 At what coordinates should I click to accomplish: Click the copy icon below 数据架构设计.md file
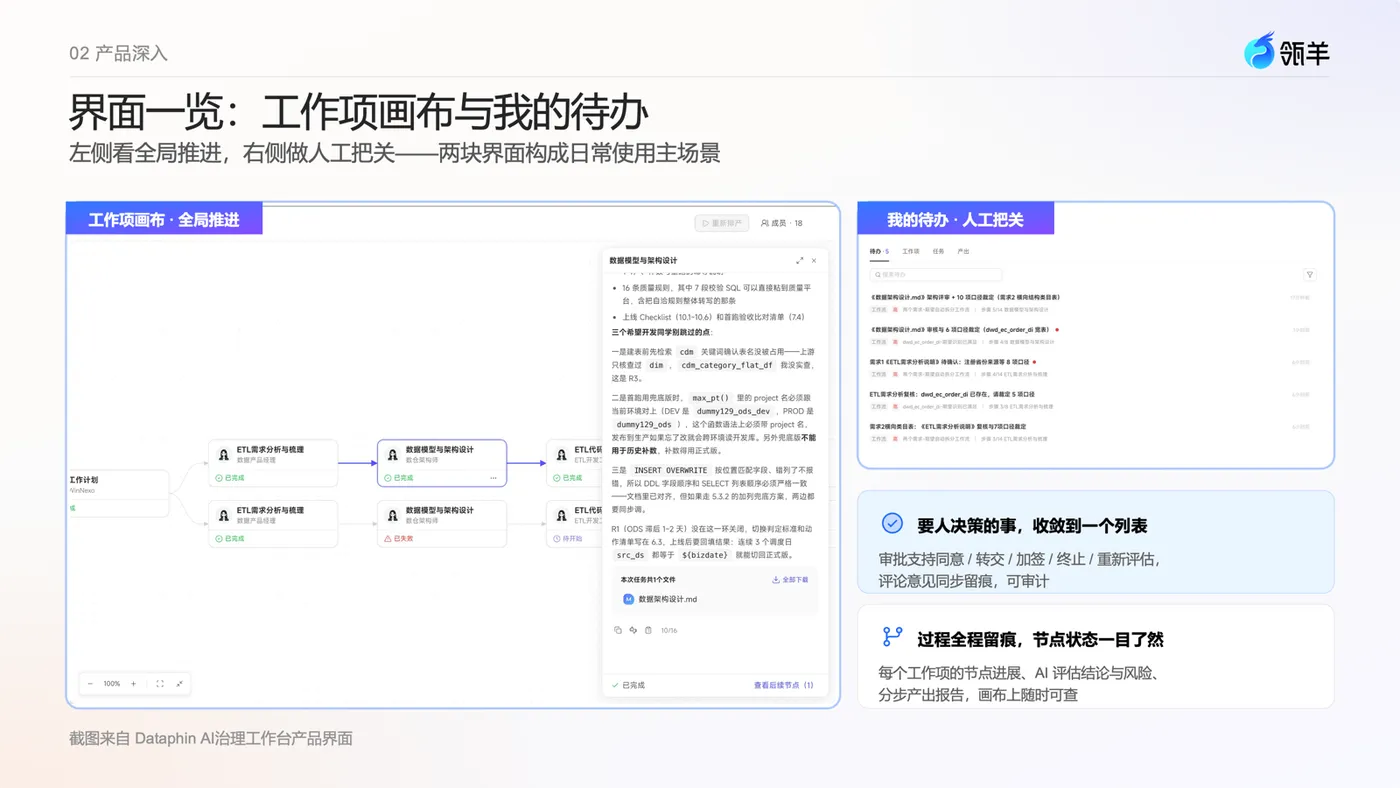[x=617, y=630]
